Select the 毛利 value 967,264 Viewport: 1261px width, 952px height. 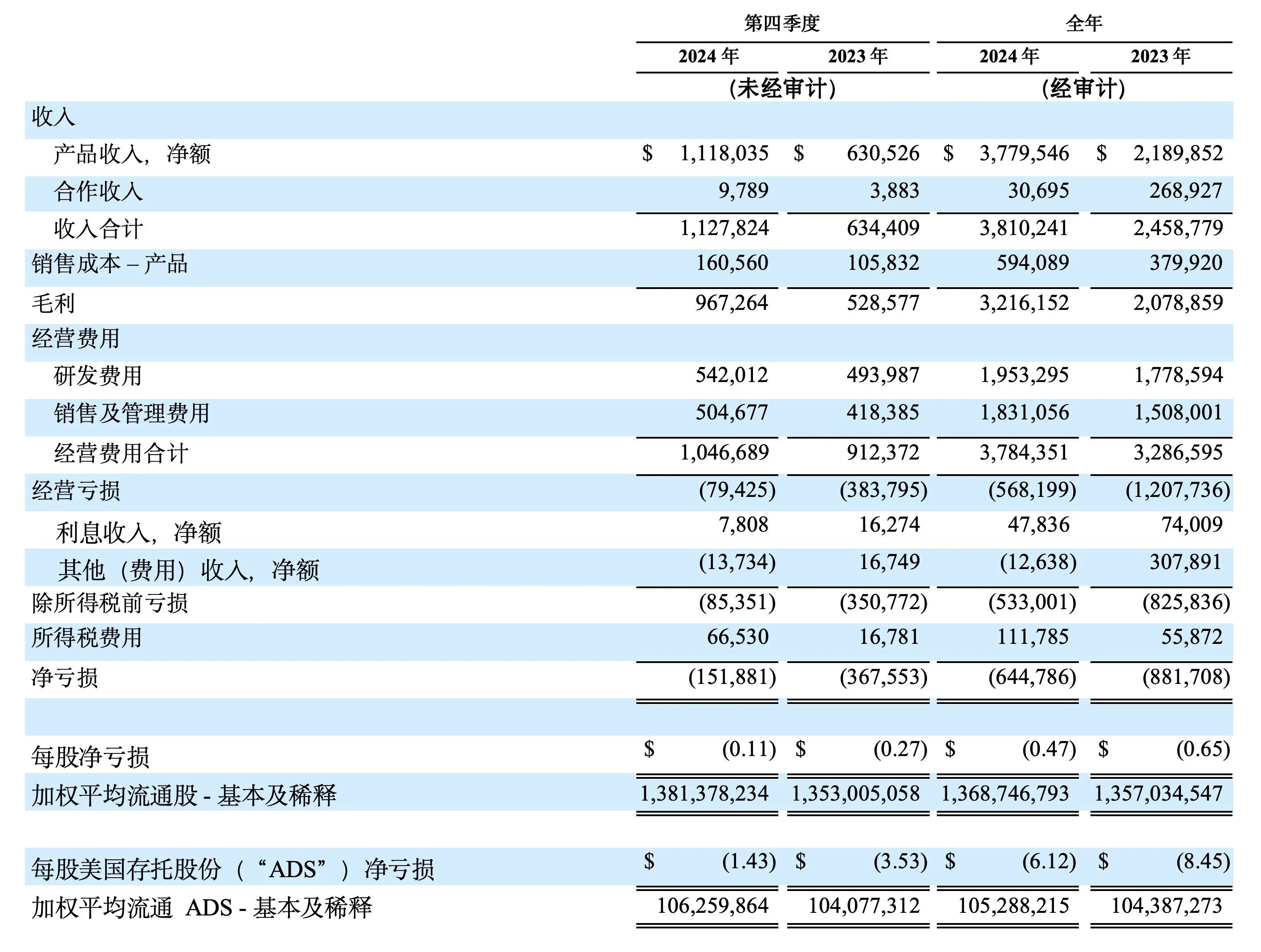(732, 303)
